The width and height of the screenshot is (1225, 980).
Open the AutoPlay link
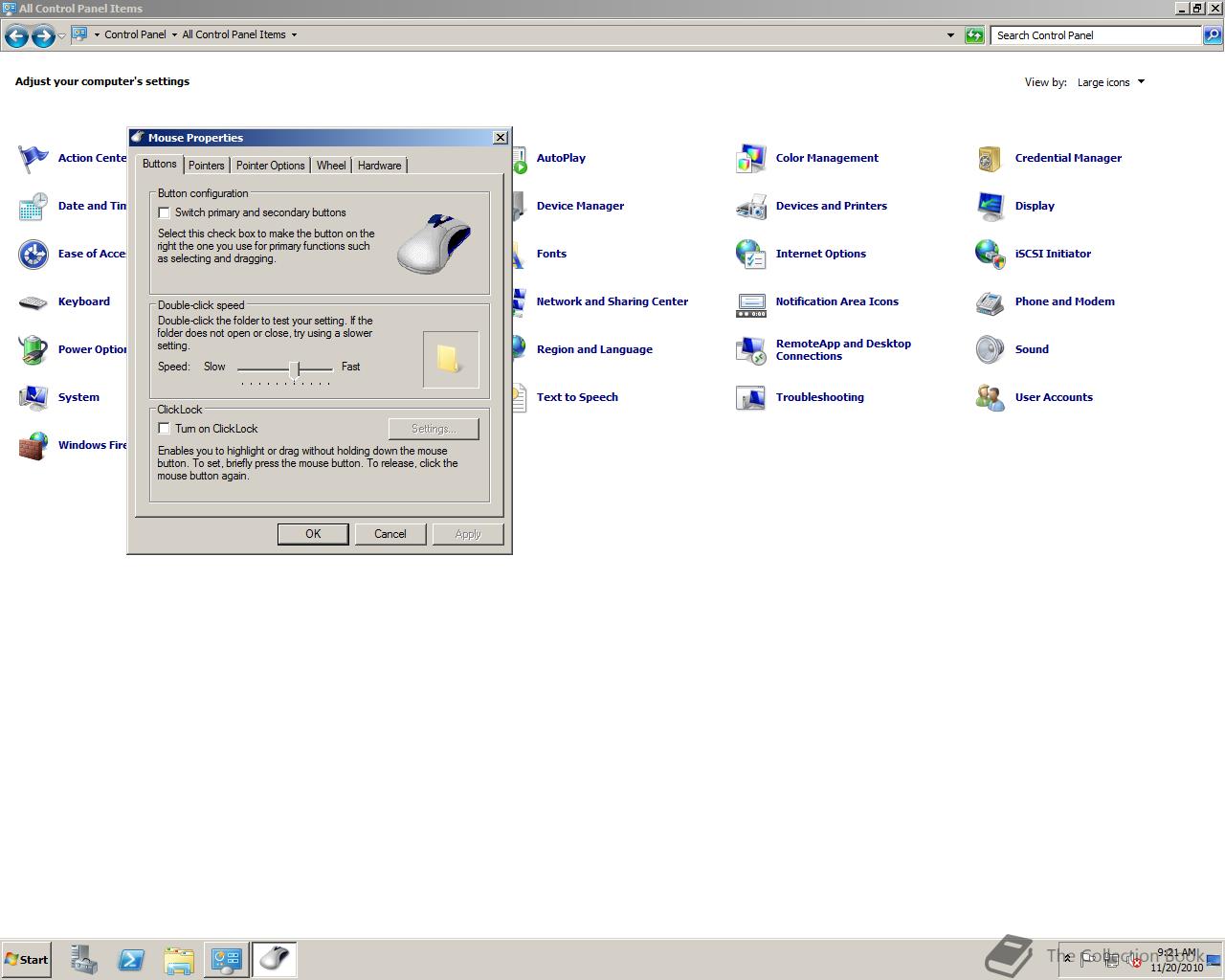tap(561, 158)
